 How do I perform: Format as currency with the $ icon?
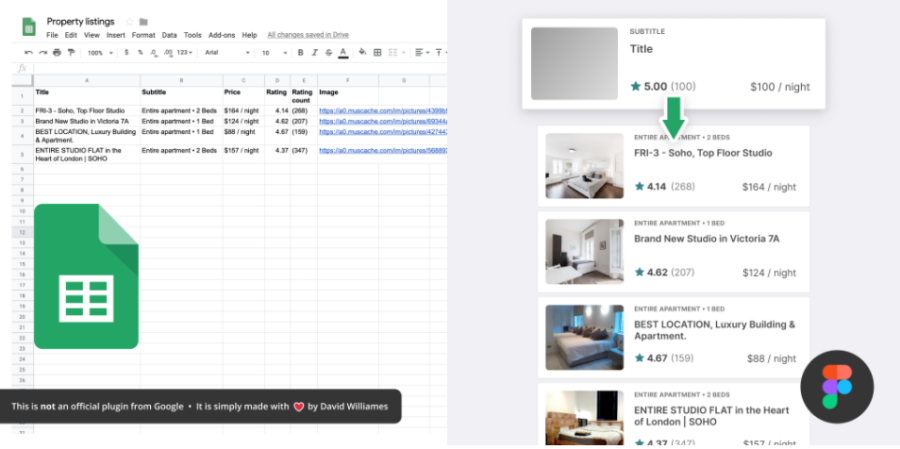coord(126,52)
